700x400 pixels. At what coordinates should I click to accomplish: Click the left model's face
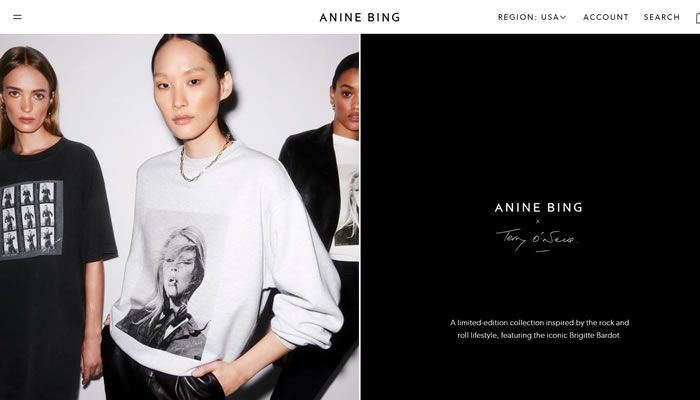(28, 103)
